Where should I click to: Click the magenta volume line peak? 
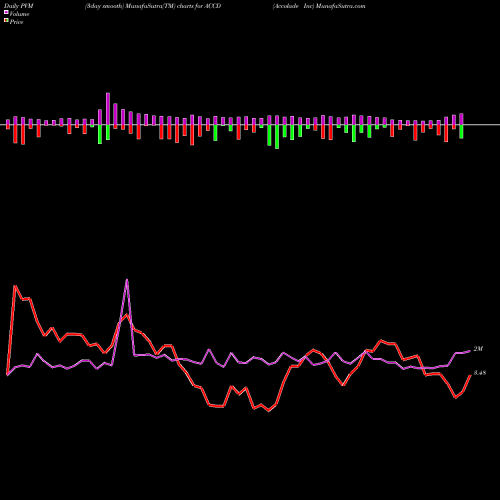(x=127, y=280)
